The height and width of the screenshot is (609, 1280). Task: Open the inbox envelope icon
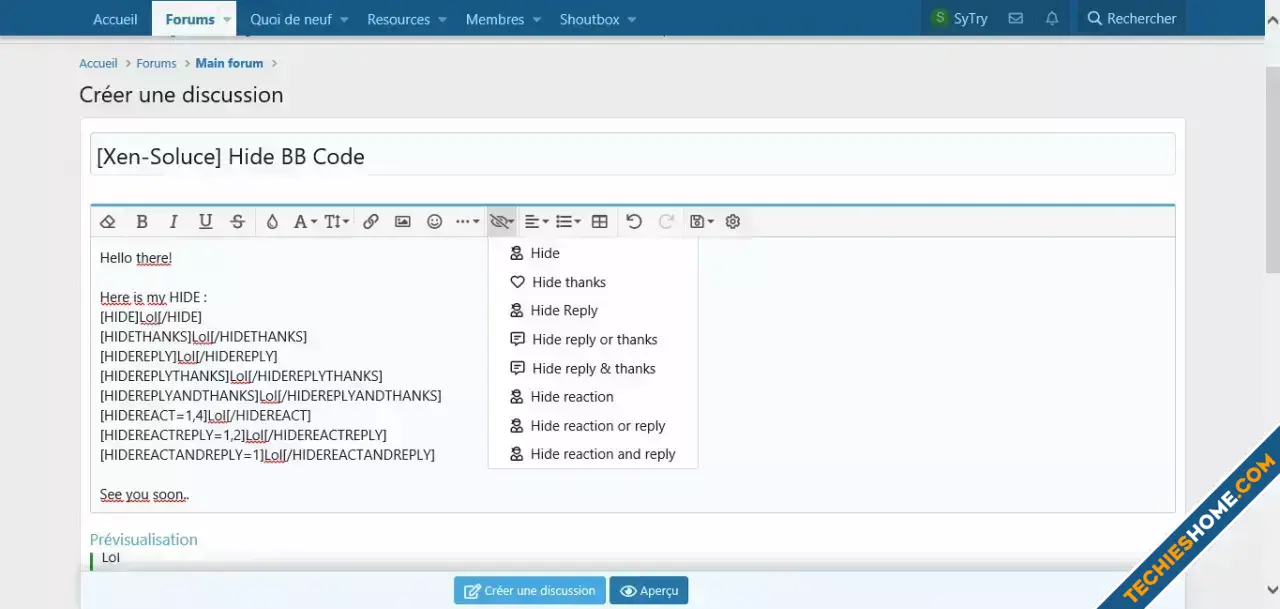coord(1016,18)
